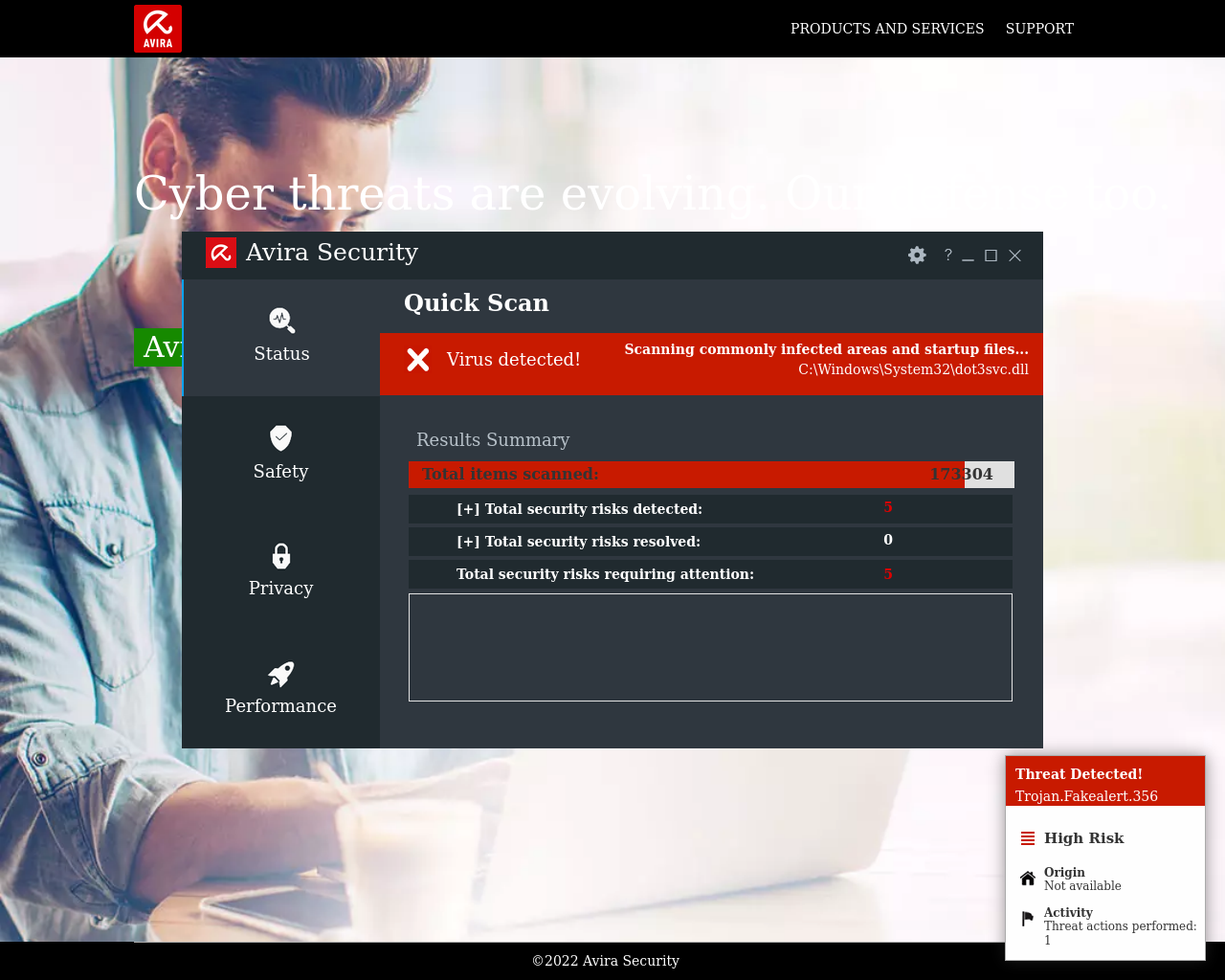Select the Status magnifier icon
The height and width of the screenshot is (980, 1225).
pyautogui.click(x=281, y=321)
